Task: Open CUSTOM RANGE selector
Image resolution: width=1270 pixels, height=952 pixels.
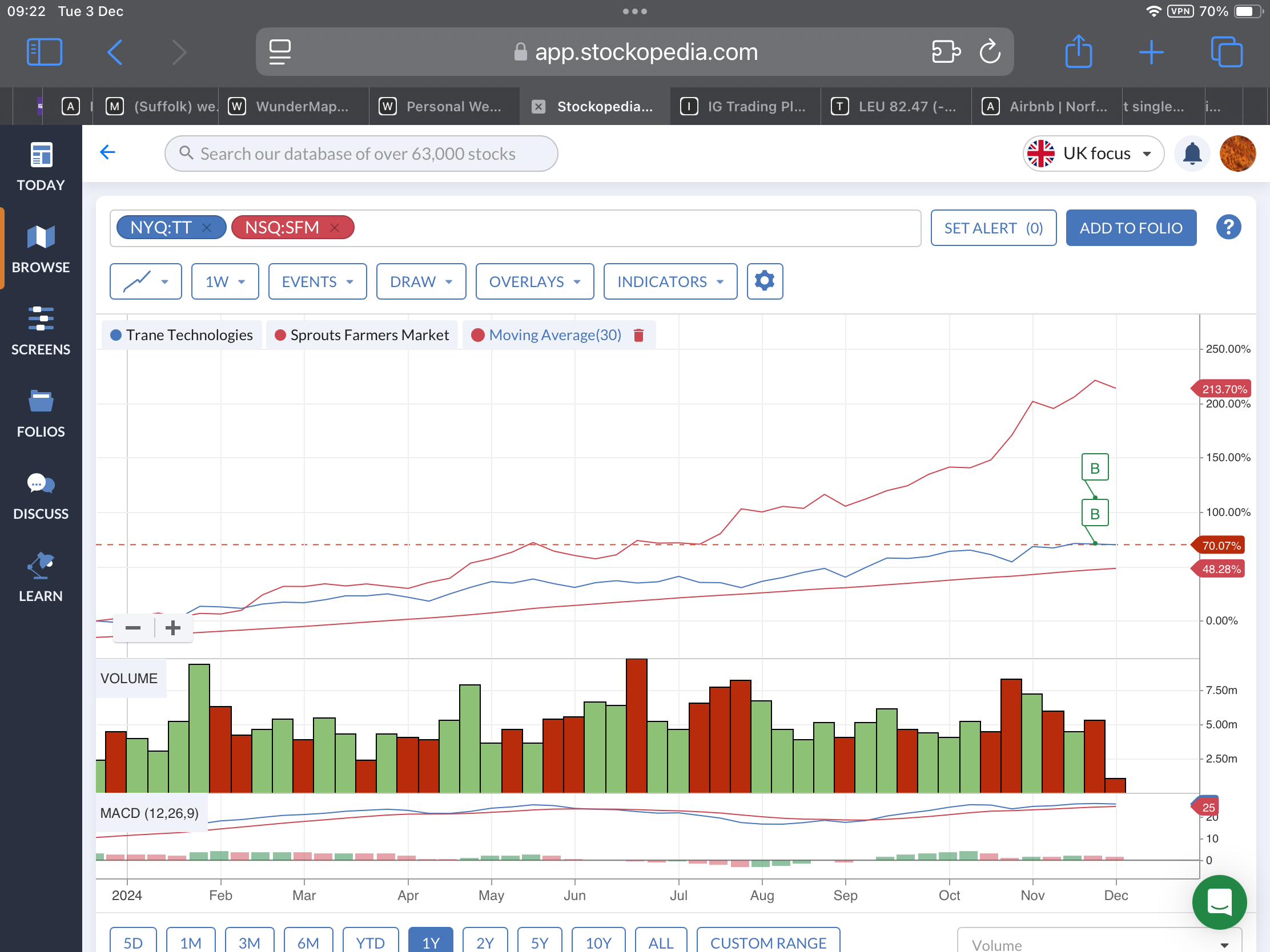Action: tap(767, 942)
